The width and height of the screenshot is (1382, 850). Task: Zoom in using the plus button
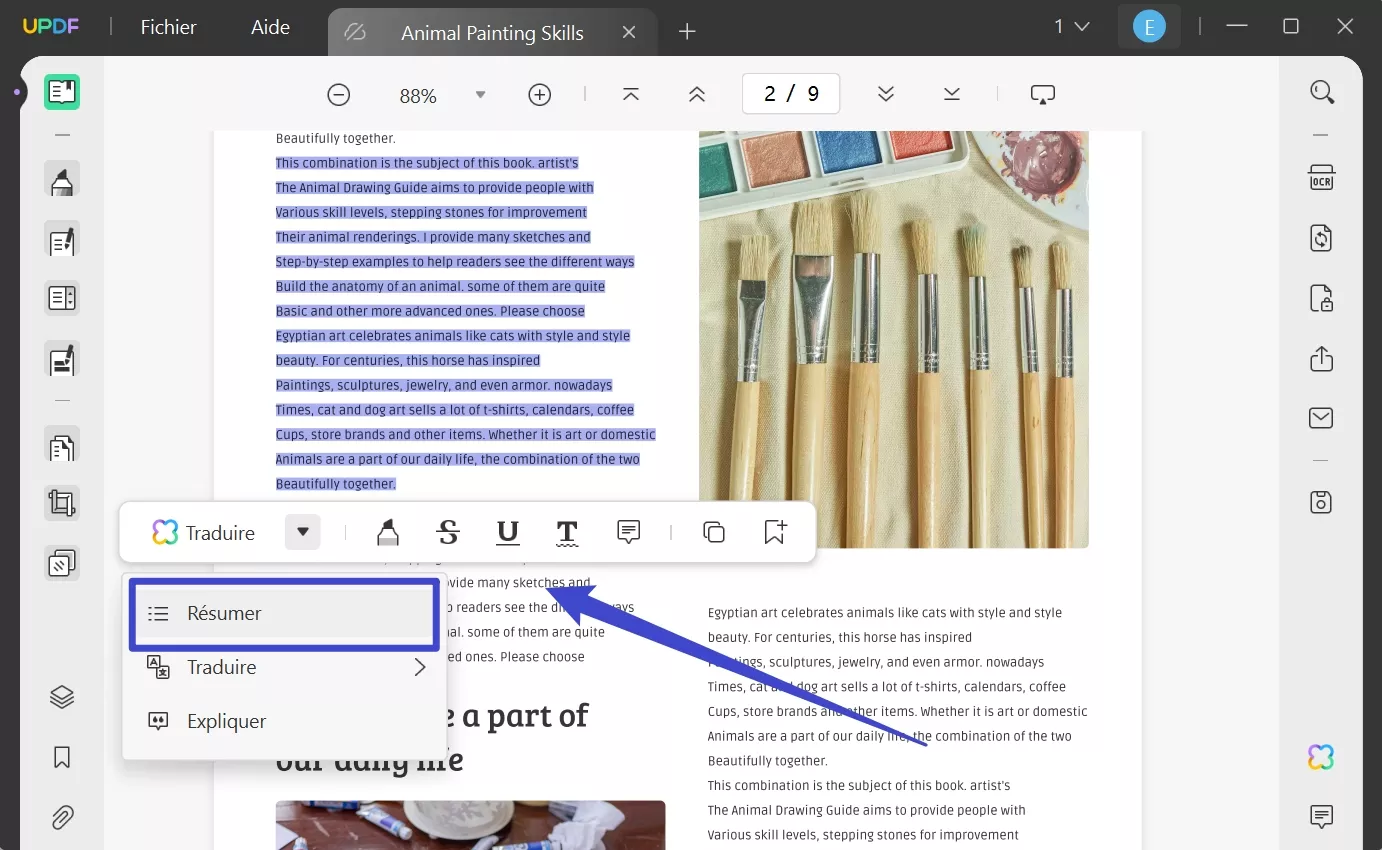click(539, 94)
